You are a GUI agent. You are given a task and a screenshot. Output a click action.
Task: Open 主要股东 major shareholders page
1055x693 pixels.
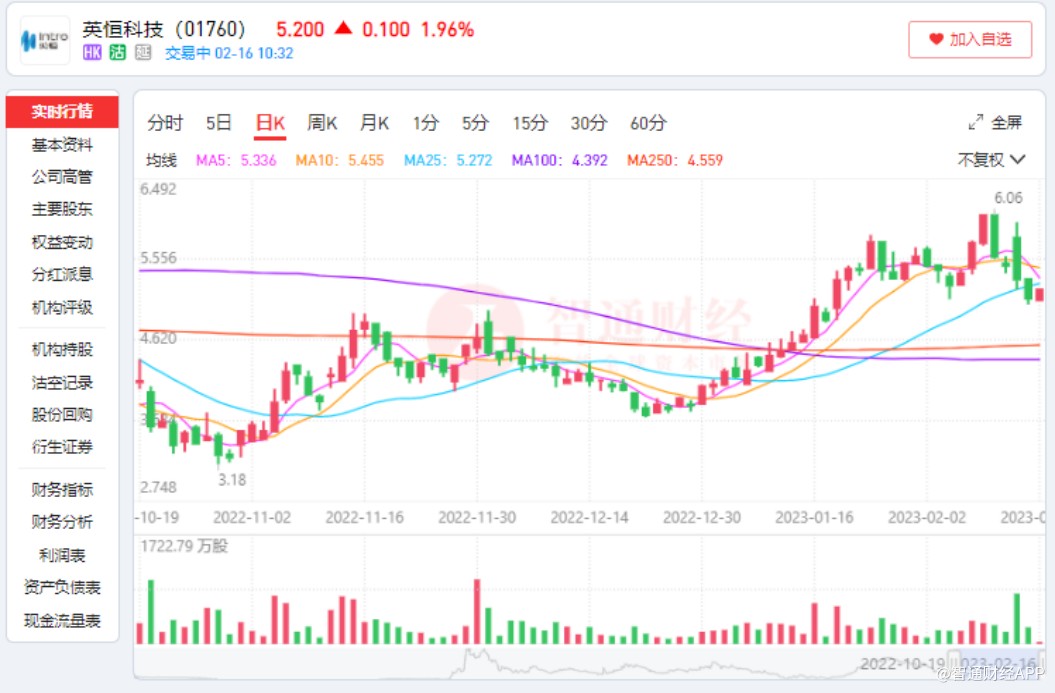pyautogui.click(x=62, y=209)
